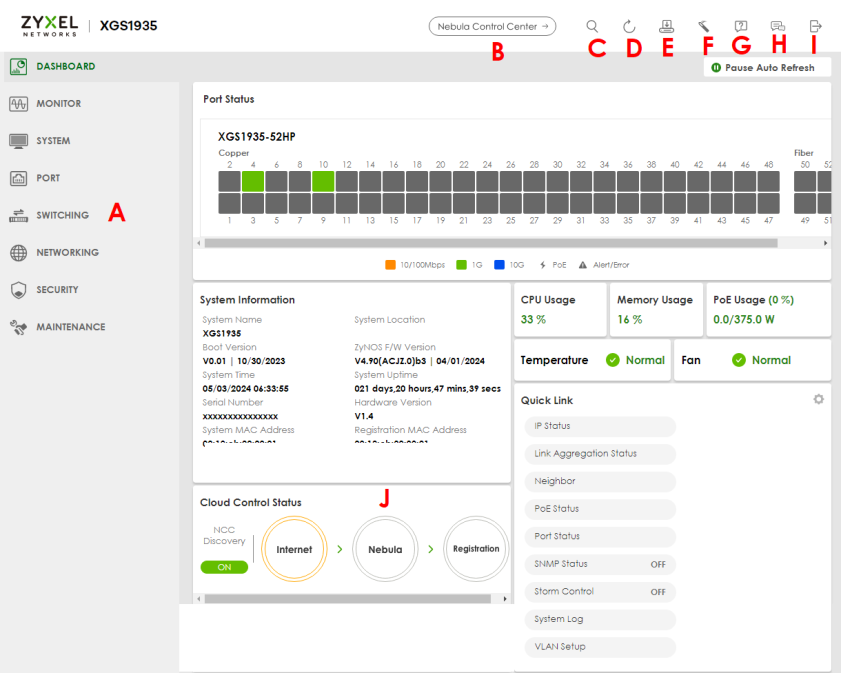
Task: Open Link Aggregation Status quick link
Action: (x=600, y=454)
